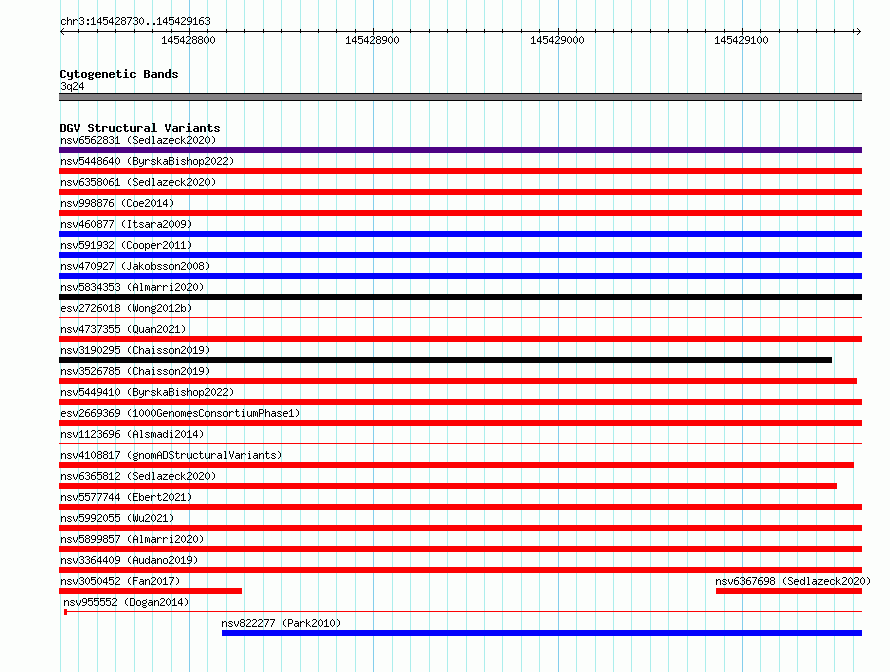
Task: Click the nsv6562831 (Sedlazeck2020) variant label
Action: pos(138,140)
